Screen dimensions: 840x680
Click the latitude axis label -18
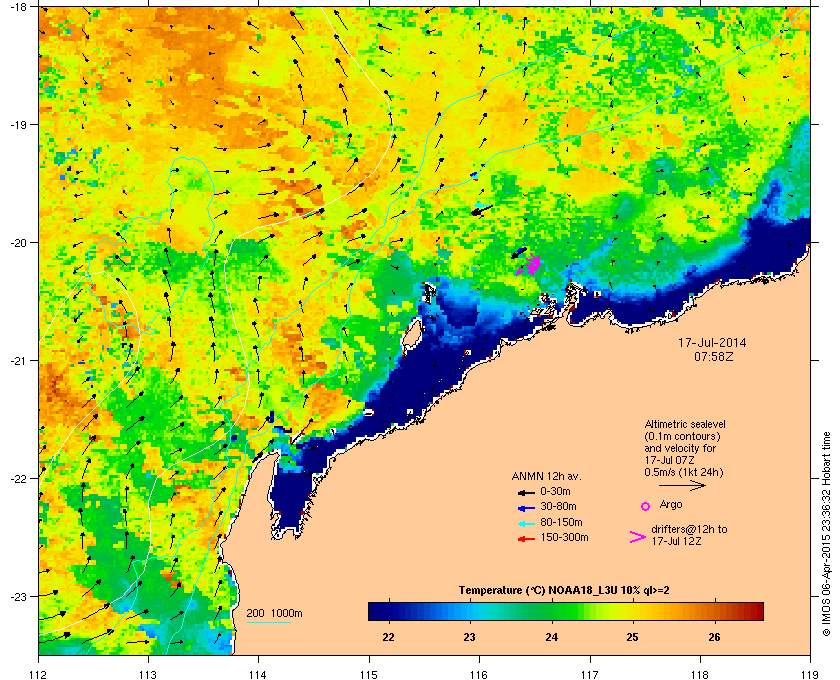tap(18, 7)
